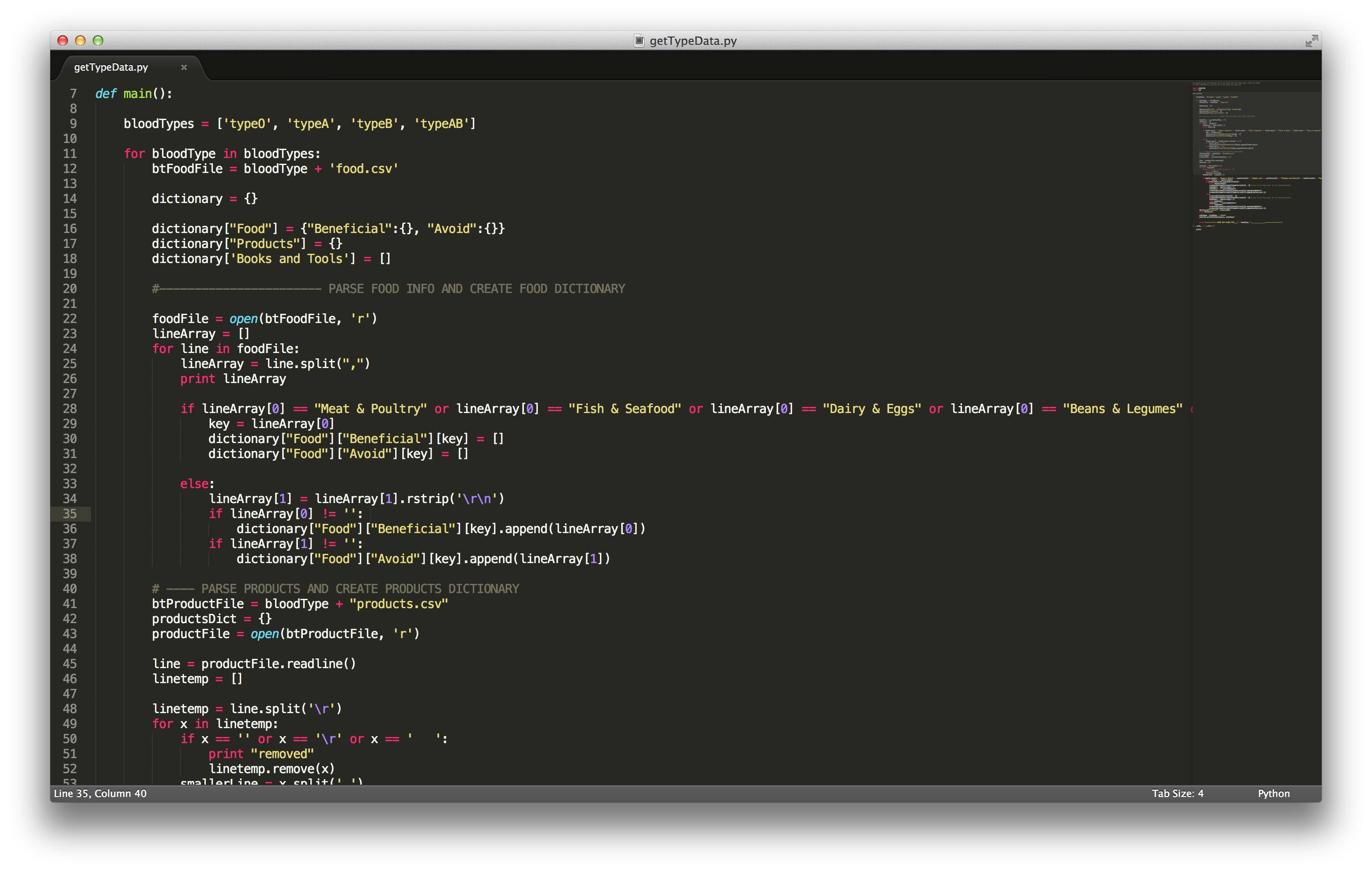Click the "products.csv" string on line 41
Viewport: 1372px width, 872px height.
tap(398, 604)
